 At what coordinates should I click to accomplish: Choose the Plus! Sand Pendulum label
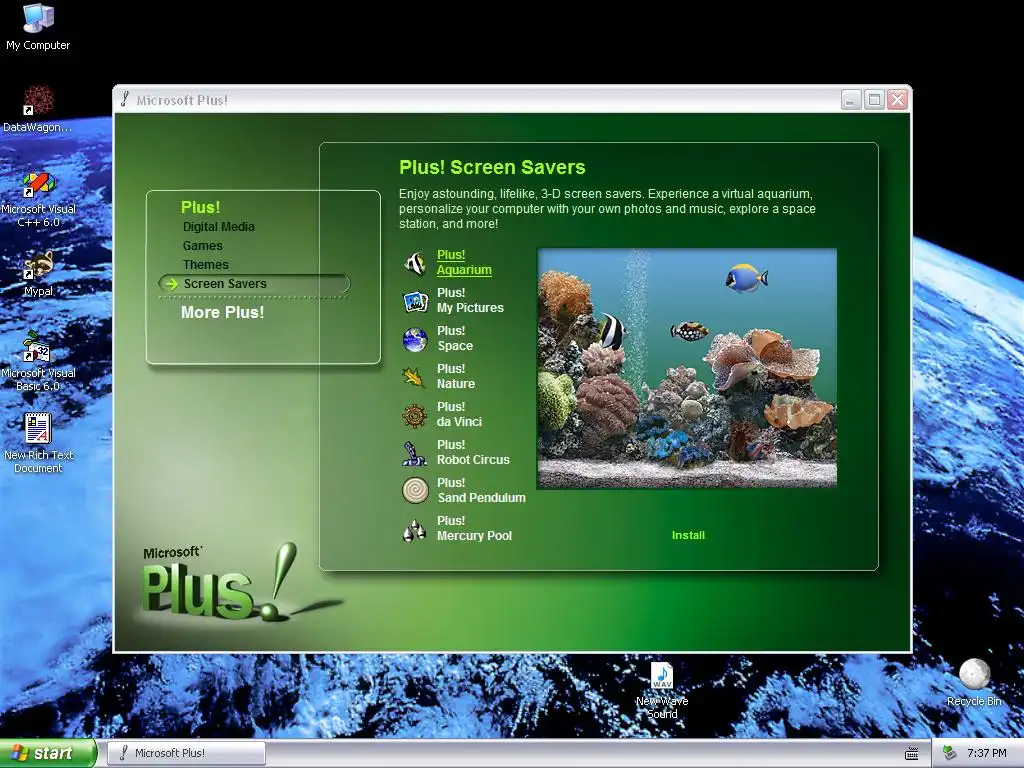pos(481,490)
